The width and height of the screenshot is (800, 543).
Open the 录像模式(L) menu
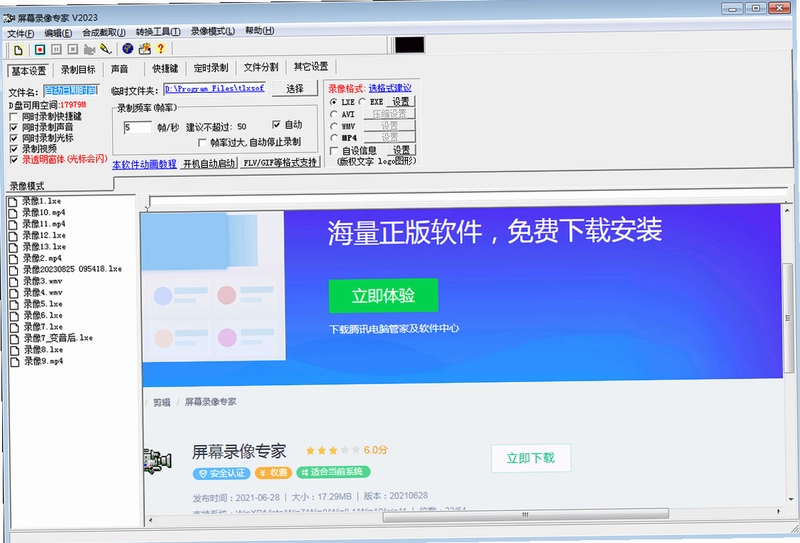213,31
